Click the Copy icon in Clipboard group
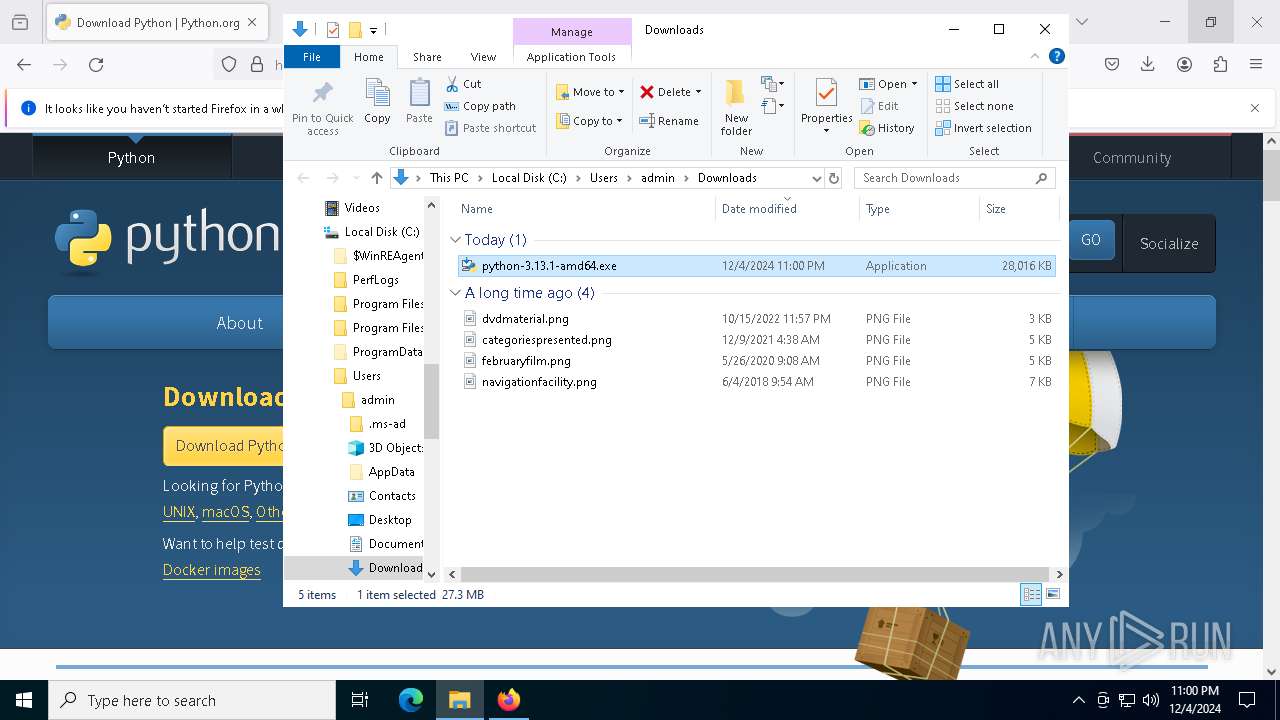 pyautogui.click(x=377, y=102)
